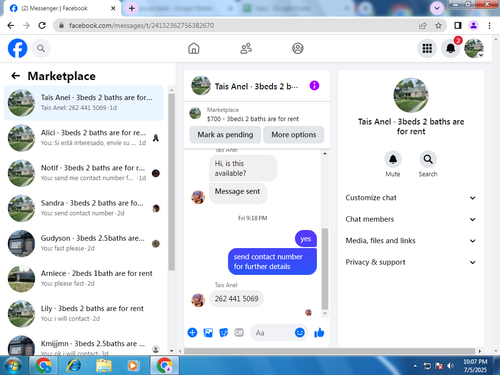Open the $700 3beds listing link

point(253,119)
